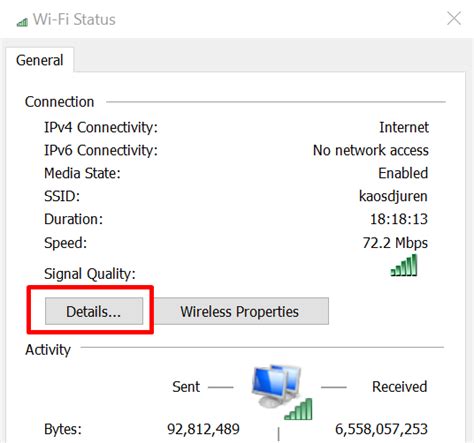Click the Sent bytes value 92,812,489
Viewport: 474px width, 443px height.
coord(203,429)
